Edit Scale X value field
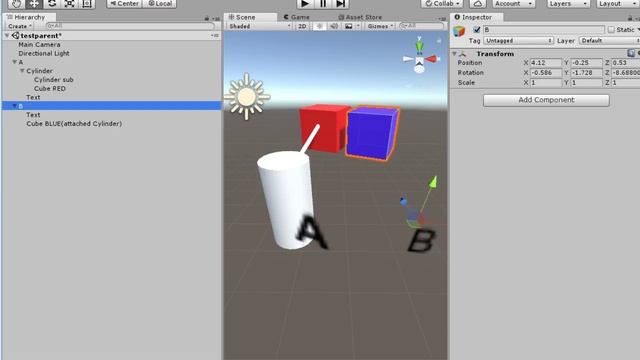The height and width of the screenshot is (360, 640). point(546,82)
